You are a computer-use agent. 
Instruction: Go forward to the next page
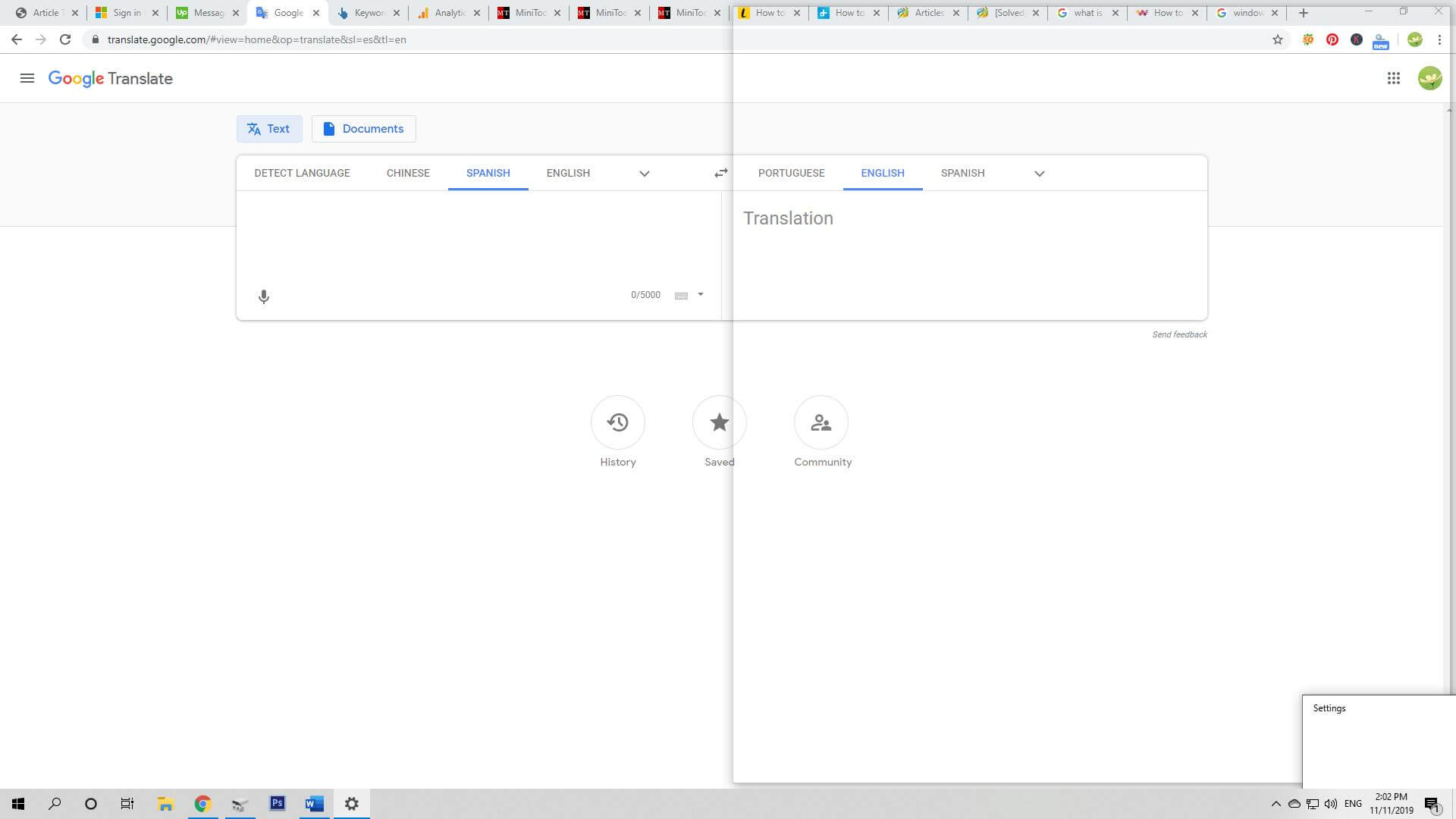pos(41,39)
